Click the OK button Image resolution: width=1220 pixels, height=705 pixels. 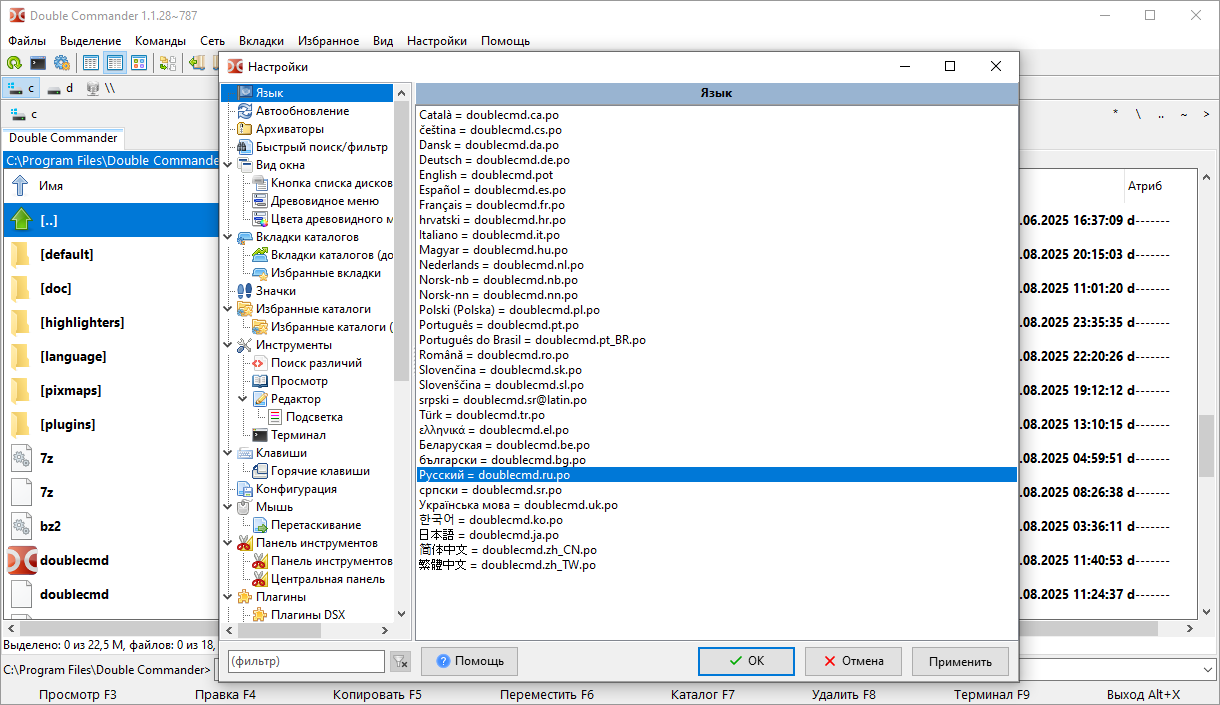746,661
